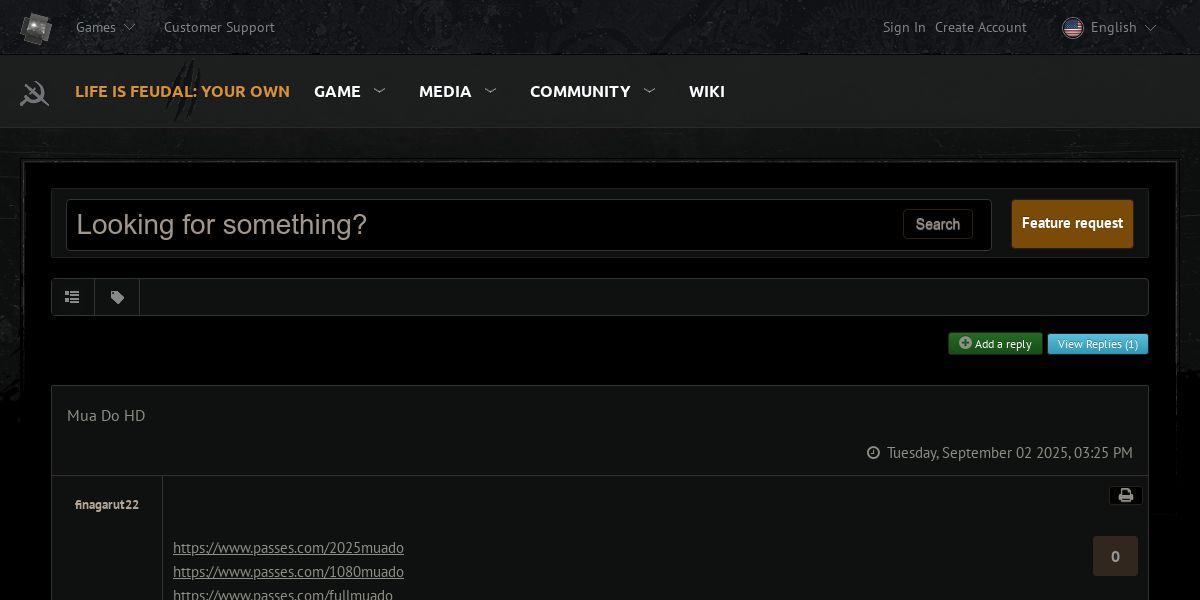The image size is (1200, 600).
Task: Click the Feature request button
Action: pyautogui.click(x=1072, y=224)
